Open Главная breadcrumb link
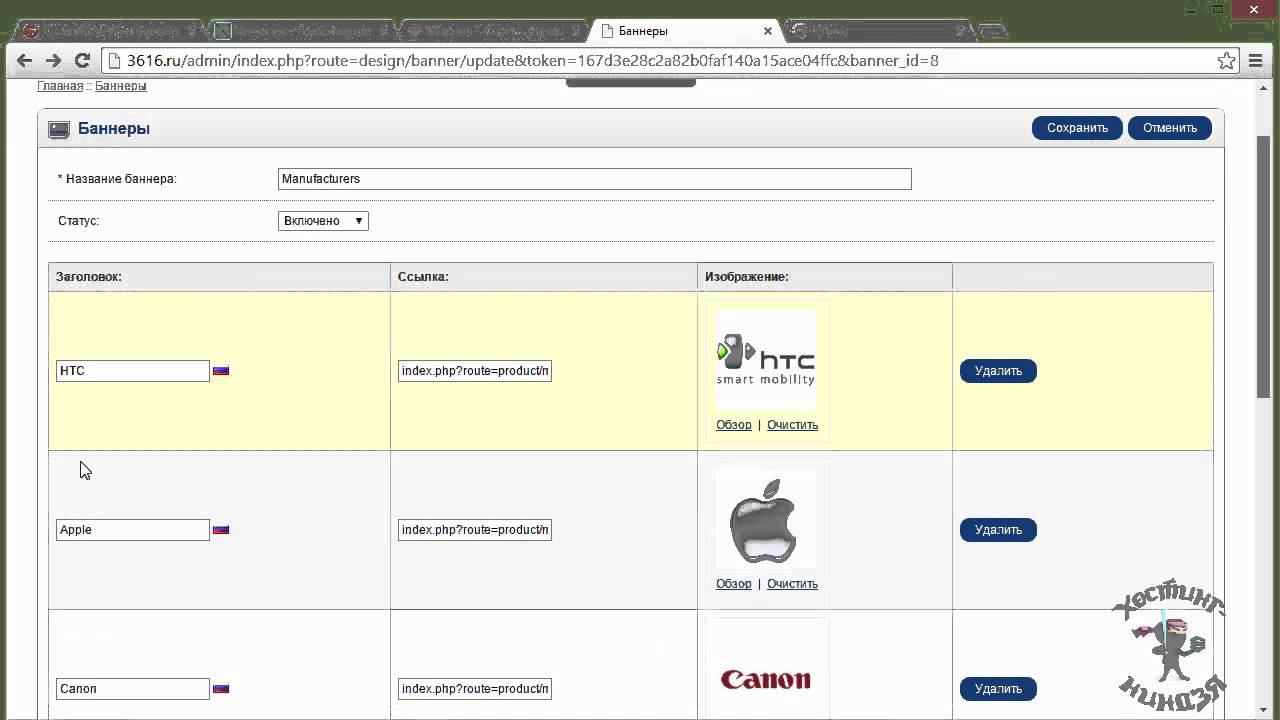1280x720 pixels. [60, 86]
